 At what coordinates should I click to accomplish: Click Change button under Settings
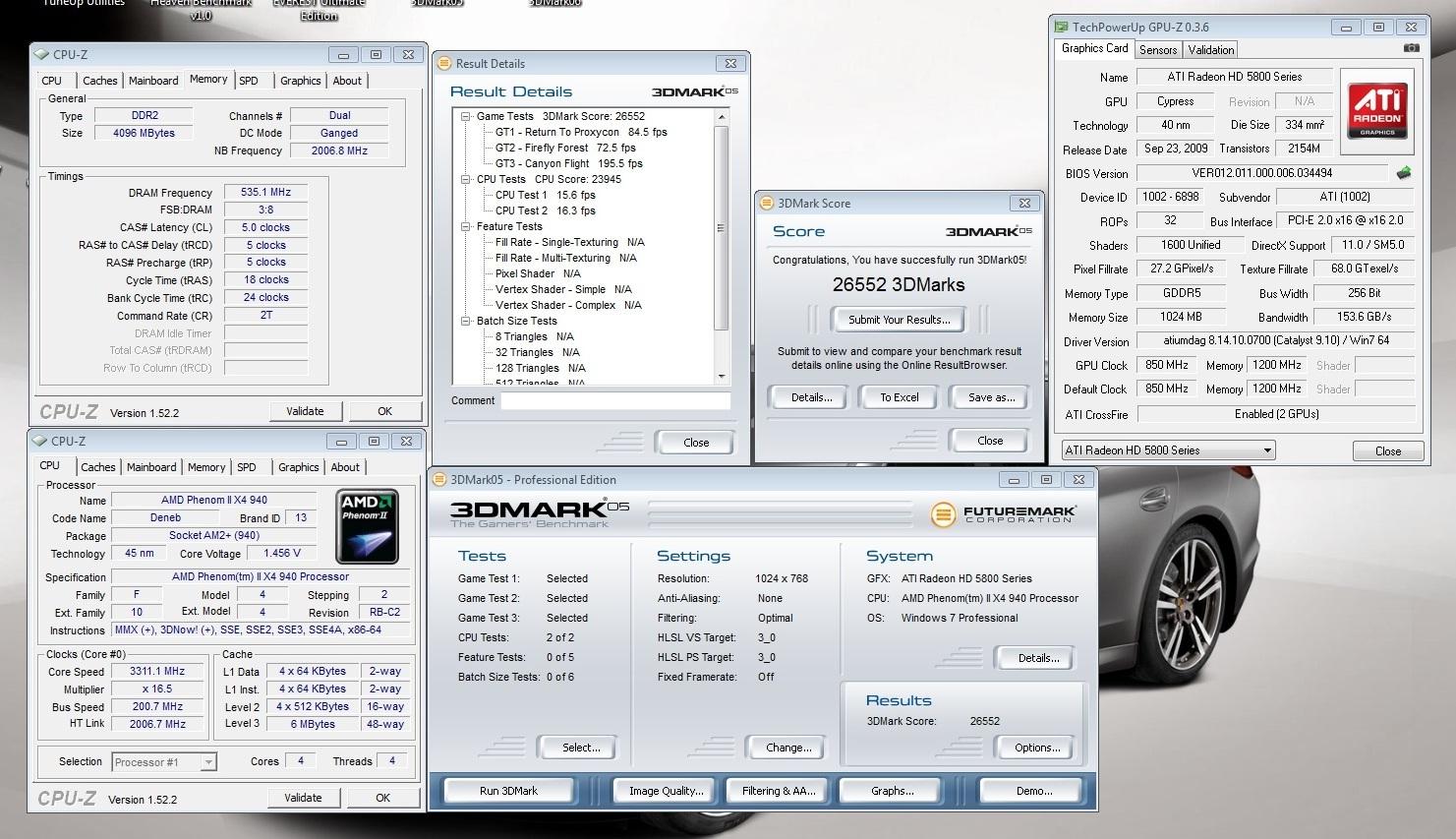[x=788, y=748]
